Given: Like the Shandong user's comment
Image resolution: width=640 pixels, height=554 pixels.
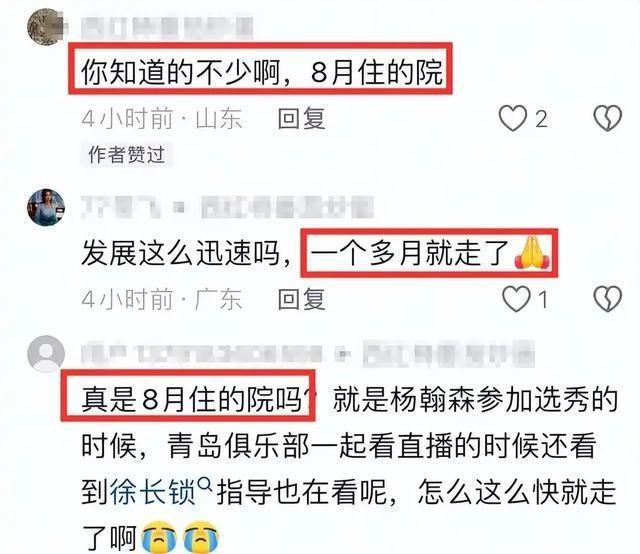Looking at the screenshot, I should tap(513, 118).
